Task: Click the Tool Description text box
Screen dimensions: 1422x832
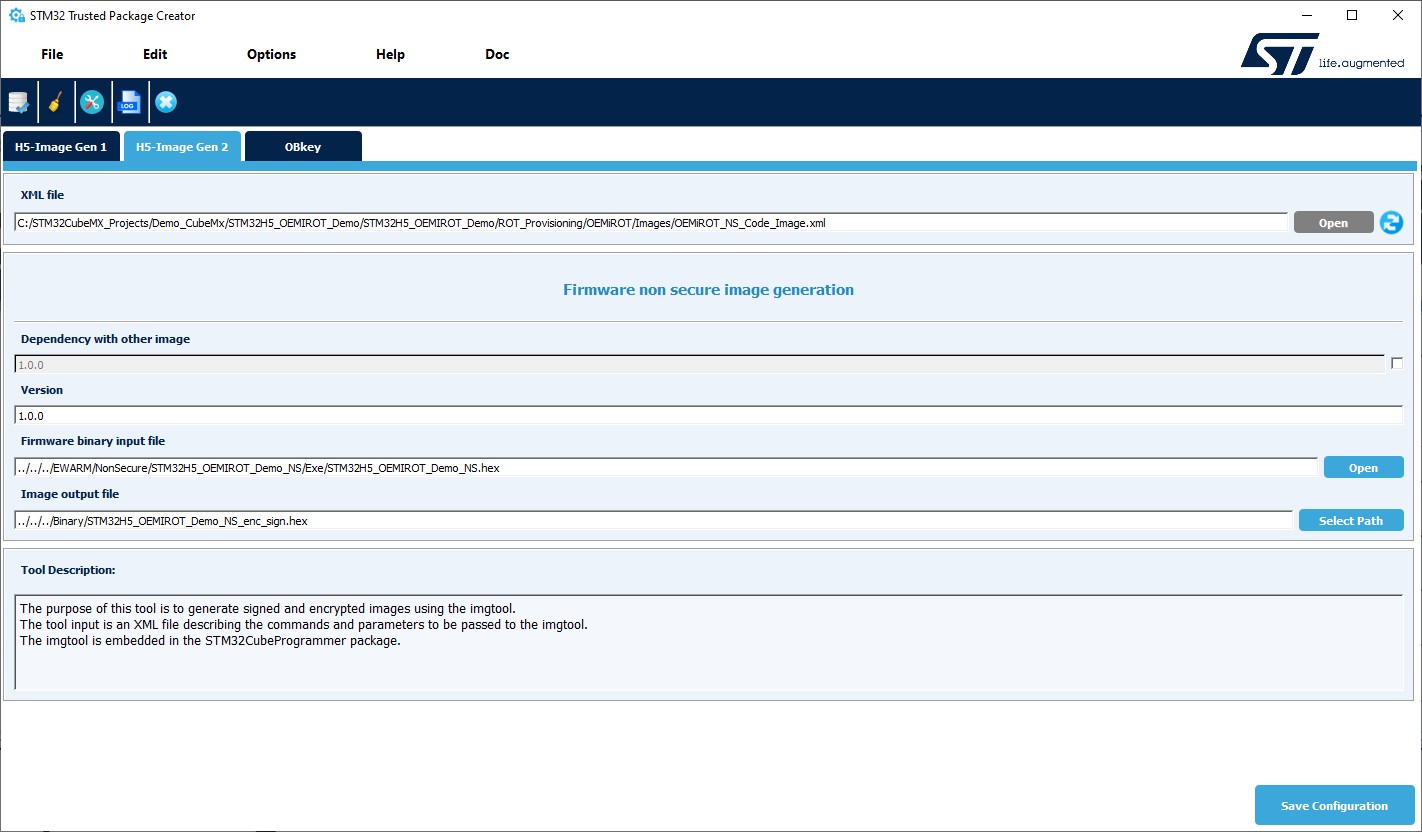Action: point(709,642)
